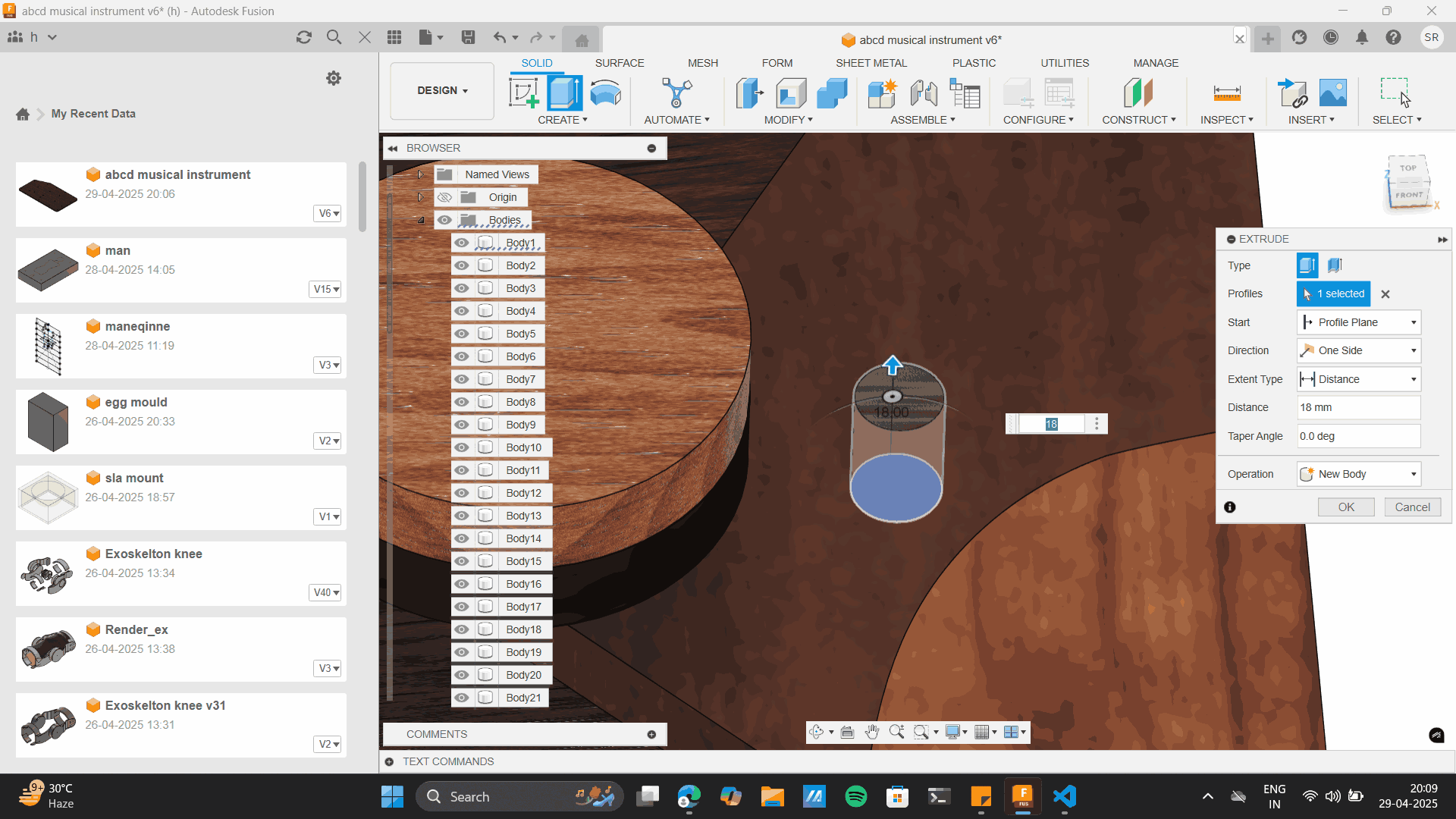Switch to the MESH tab
The width and height of the screenshot is (1456, 819).
click(x=703, y=63)
